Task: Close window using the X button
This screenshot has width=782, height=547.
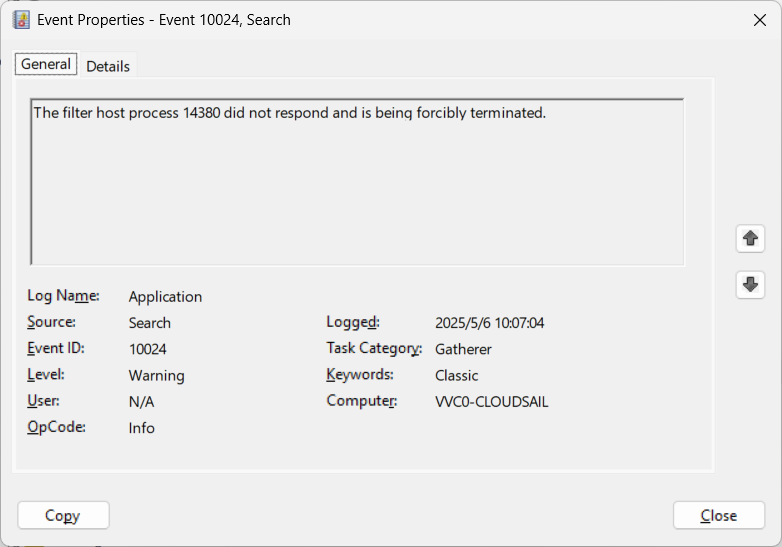Action: [760, 20]
